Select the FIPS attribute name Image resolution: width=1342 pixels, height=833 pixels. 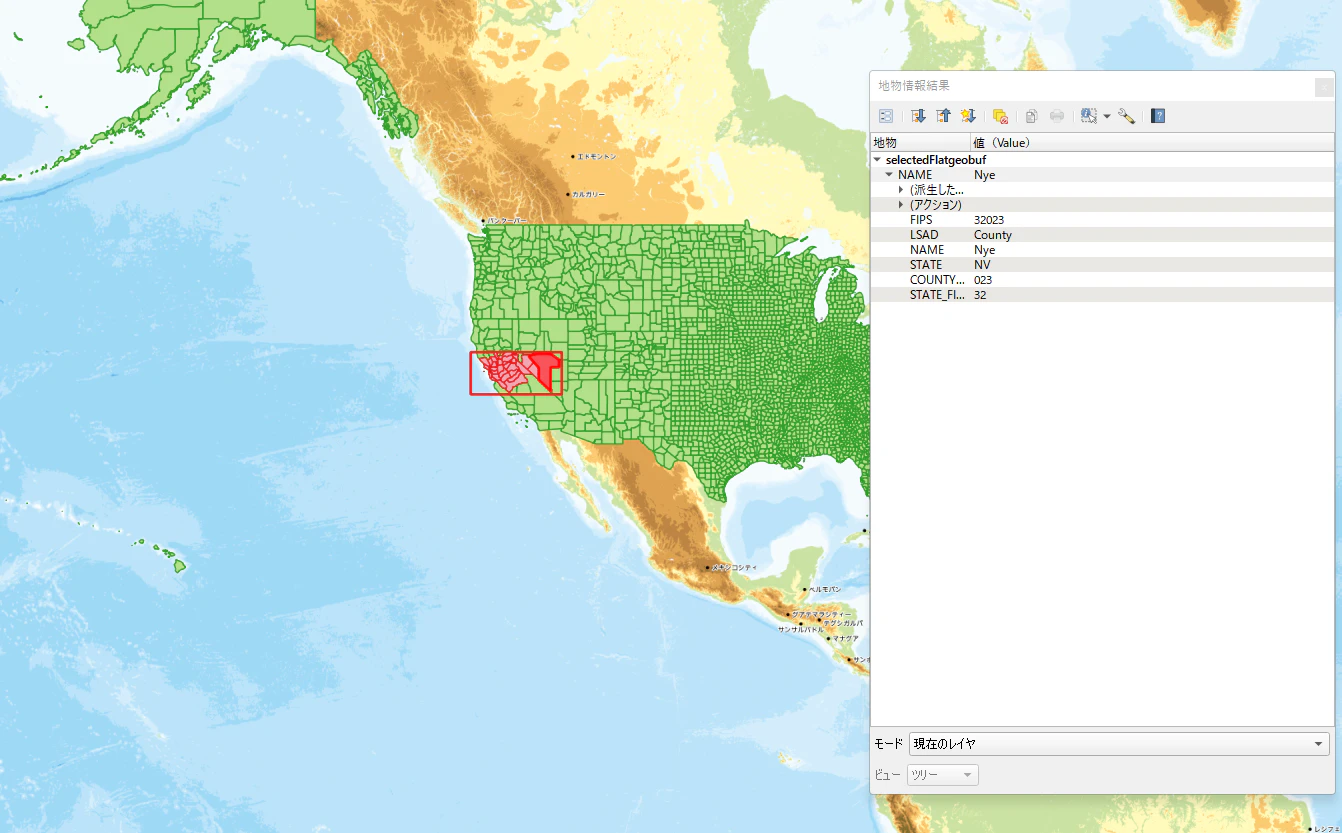921,220
